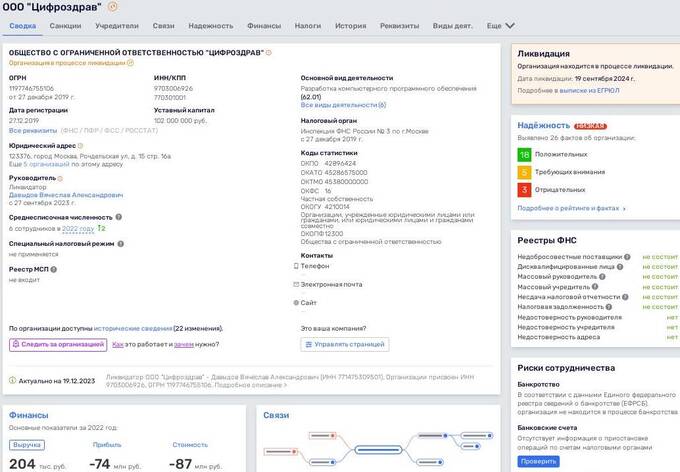Switch to the Учредители tab
680x472 pixels.
coord(117,26)
